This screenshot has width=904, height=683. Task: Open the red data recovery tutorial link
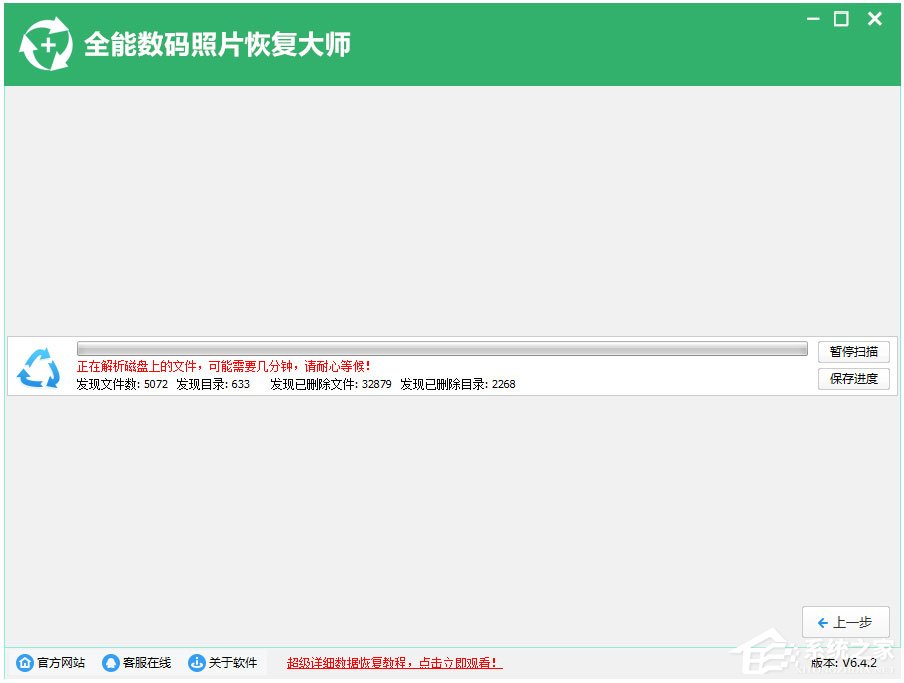394,663
